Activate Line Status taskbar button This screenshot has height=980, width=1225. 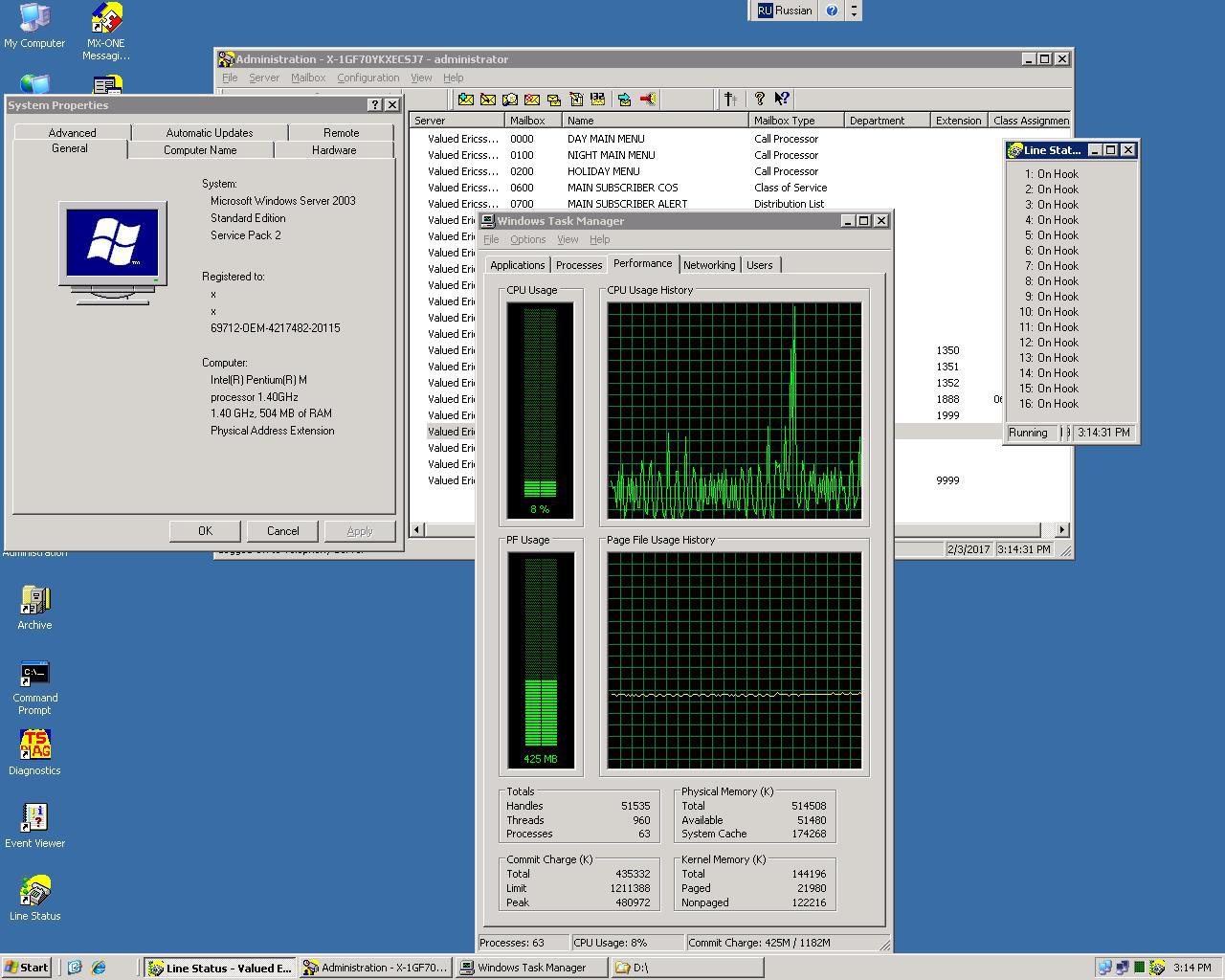tap(220, 968)
